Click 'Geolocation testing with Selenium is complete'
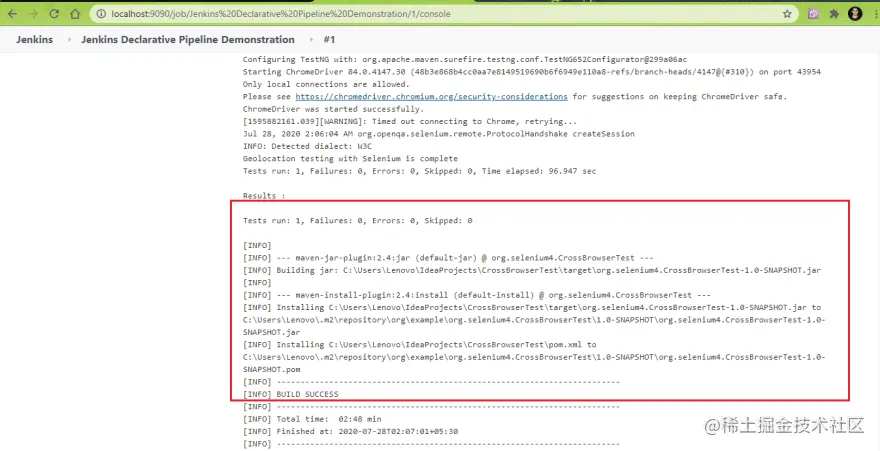The image size is (880, 451). click(350, 158)
